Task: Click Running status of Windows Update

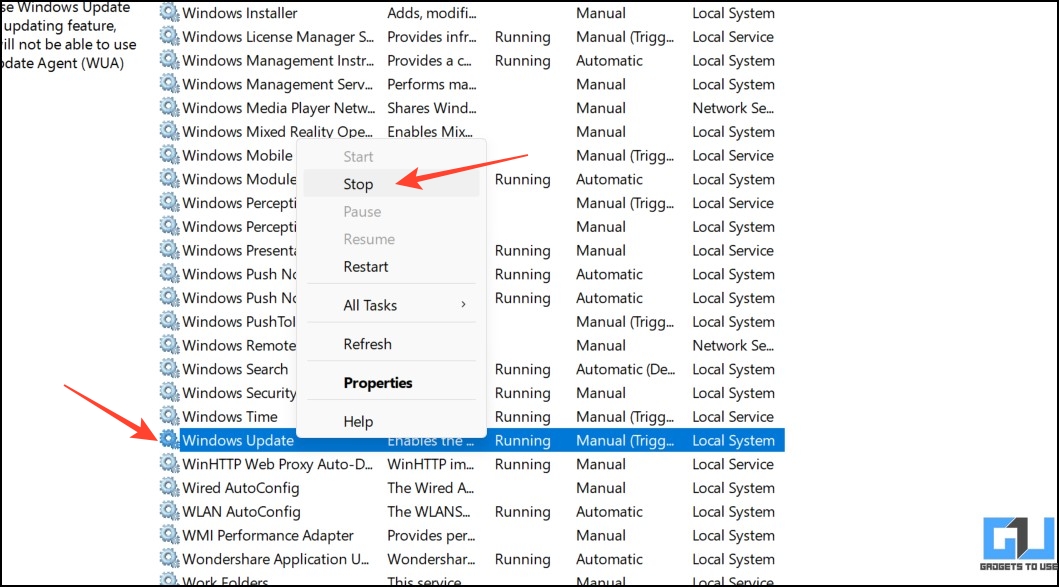Action: (523, 440)
